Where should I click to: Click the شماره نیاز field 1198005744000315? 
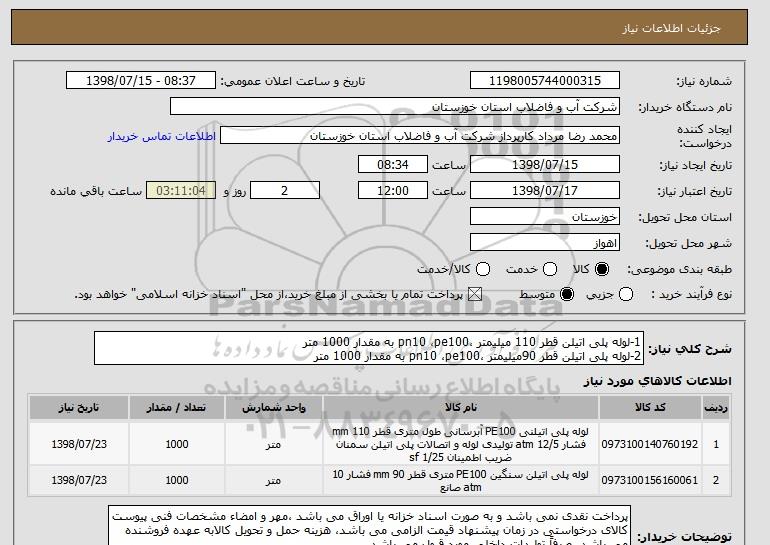(x=545, y=80)
